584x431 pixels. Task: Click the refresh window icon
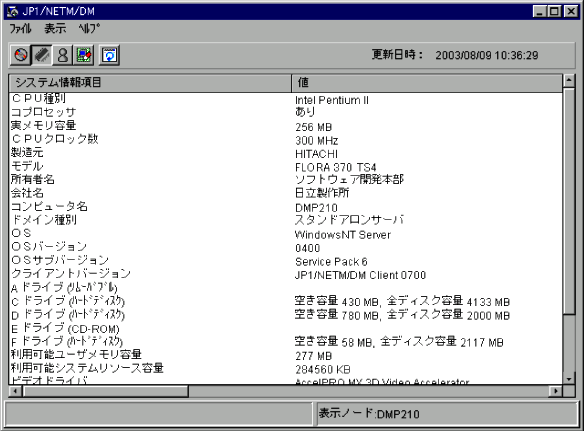[x=109, y=56]
